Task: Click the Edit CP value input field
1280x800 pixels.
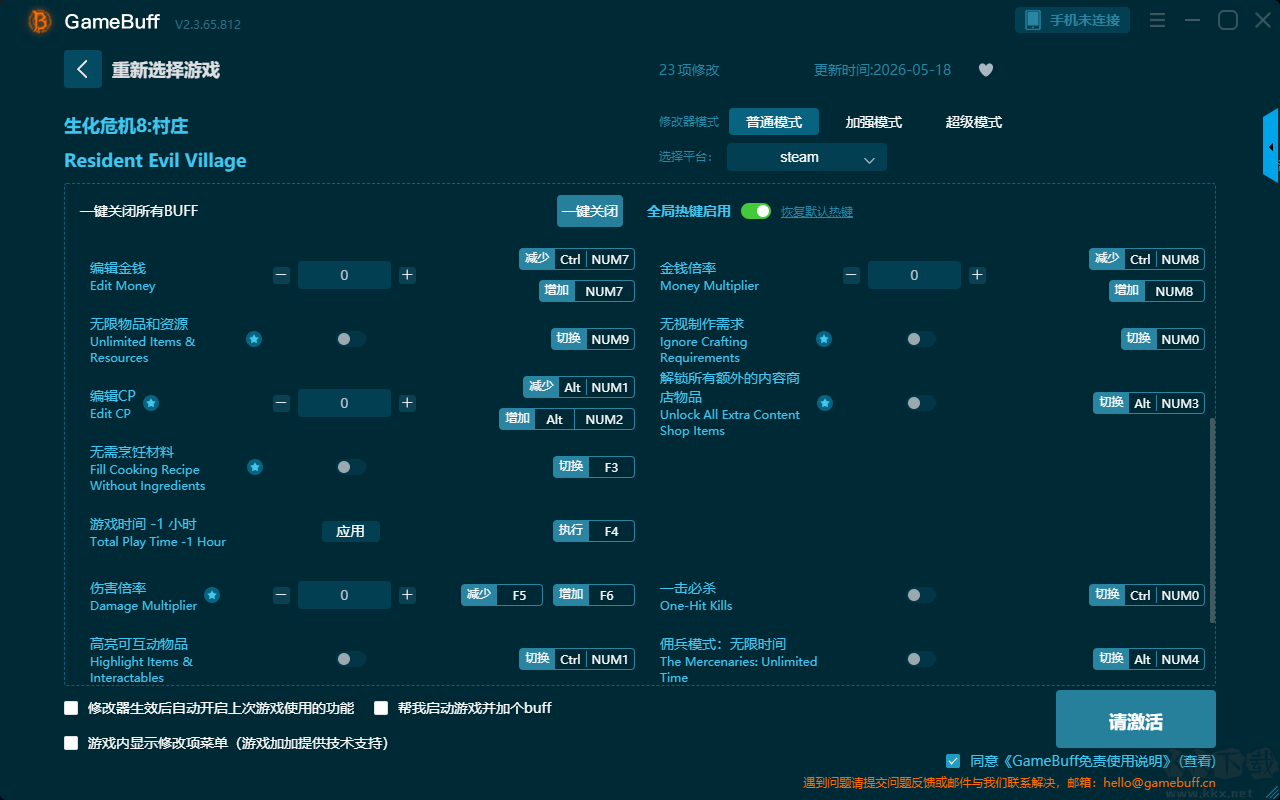Action: click(344, 403)
